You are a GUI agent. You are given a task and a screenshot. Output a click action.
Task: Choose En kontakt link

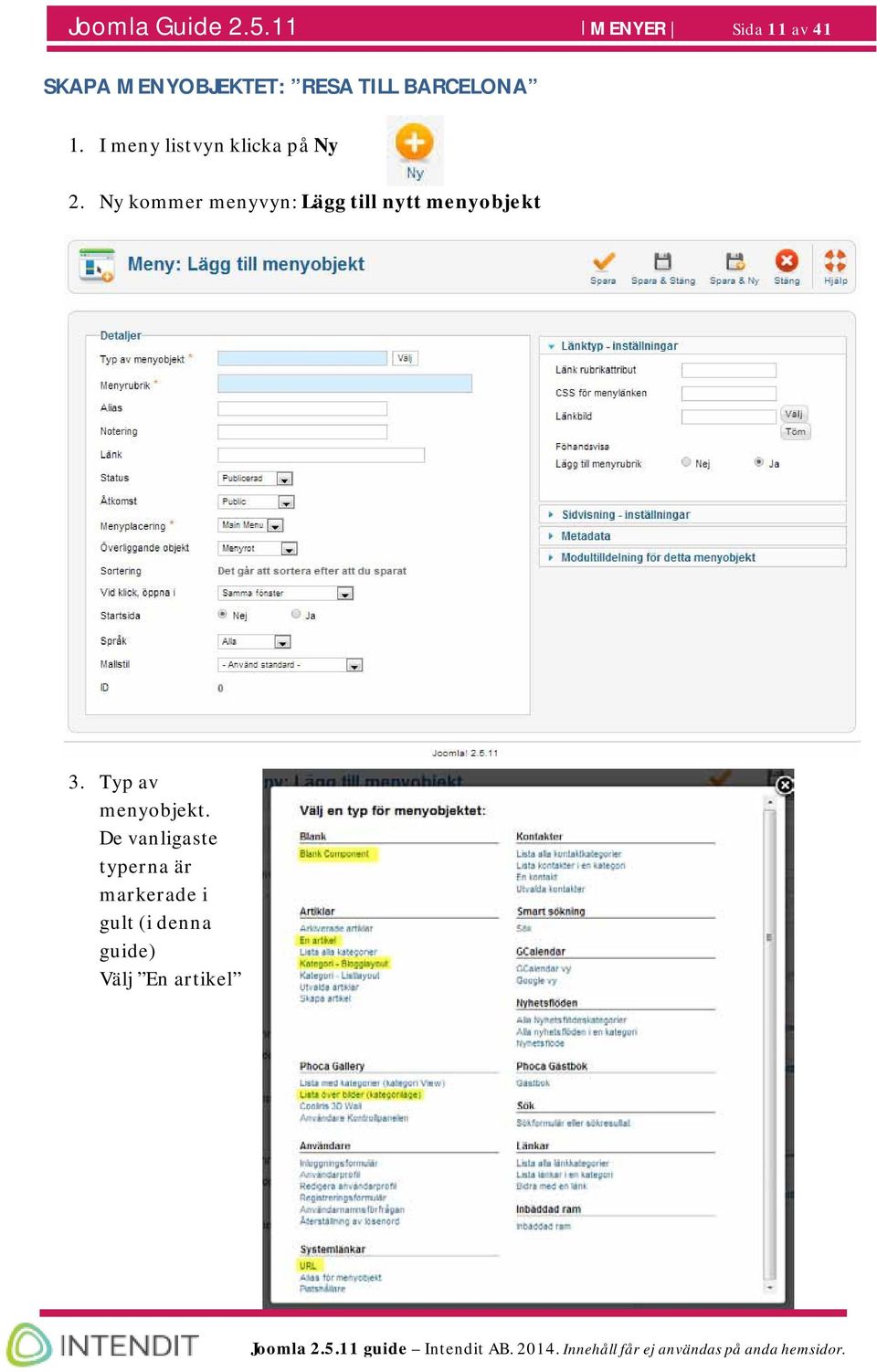(537, 877)
